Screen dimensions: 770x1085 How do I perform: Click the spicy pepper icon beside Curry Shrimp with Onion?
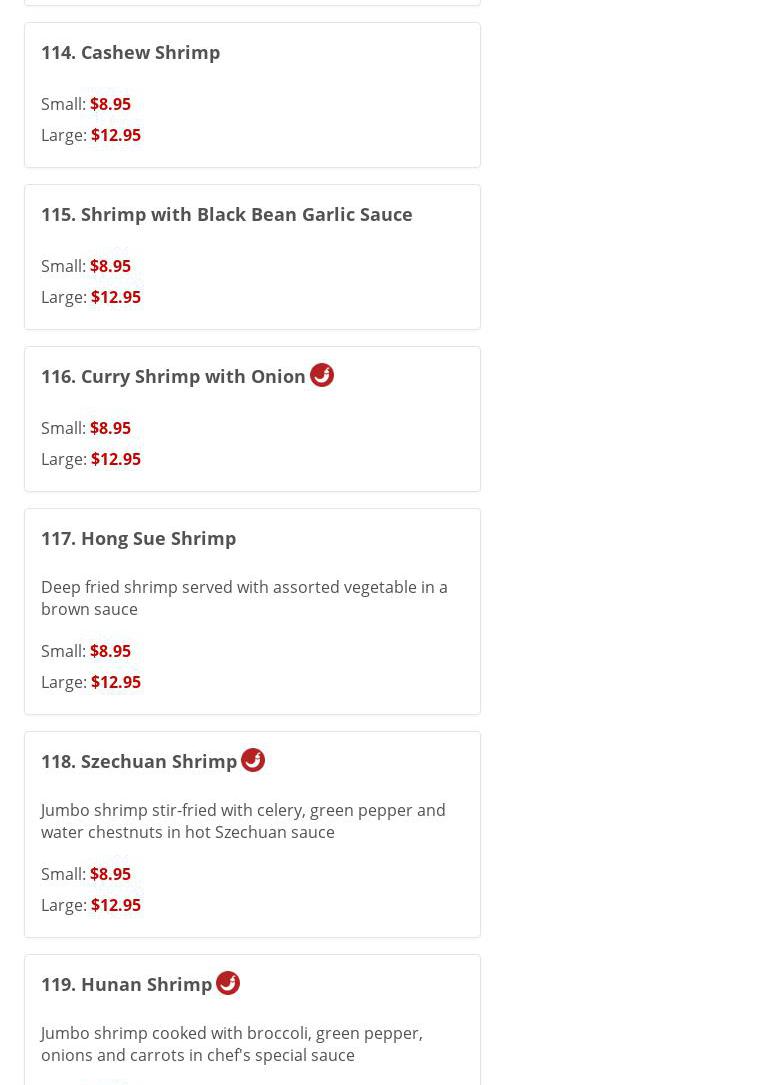(x=322, y=375)
